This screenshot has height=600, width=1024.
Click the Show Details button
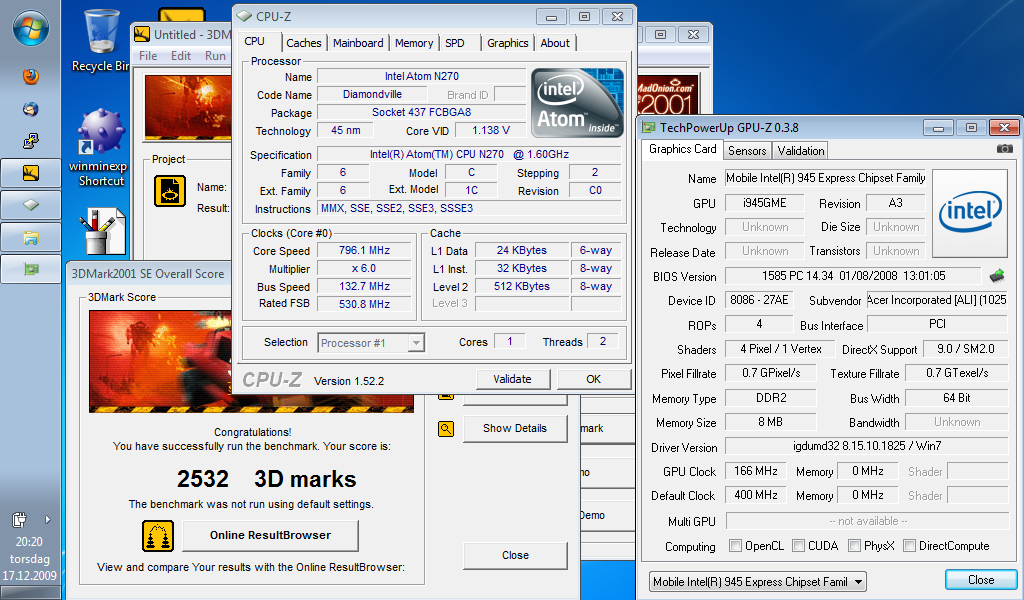(515, 428)
